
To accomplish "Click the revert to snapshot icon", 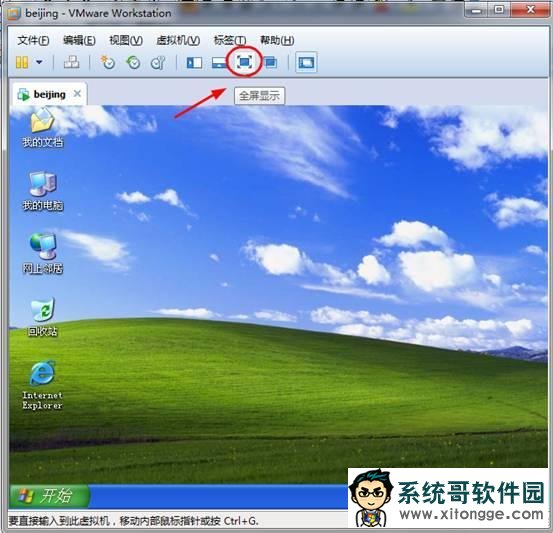I will [133, 62].
